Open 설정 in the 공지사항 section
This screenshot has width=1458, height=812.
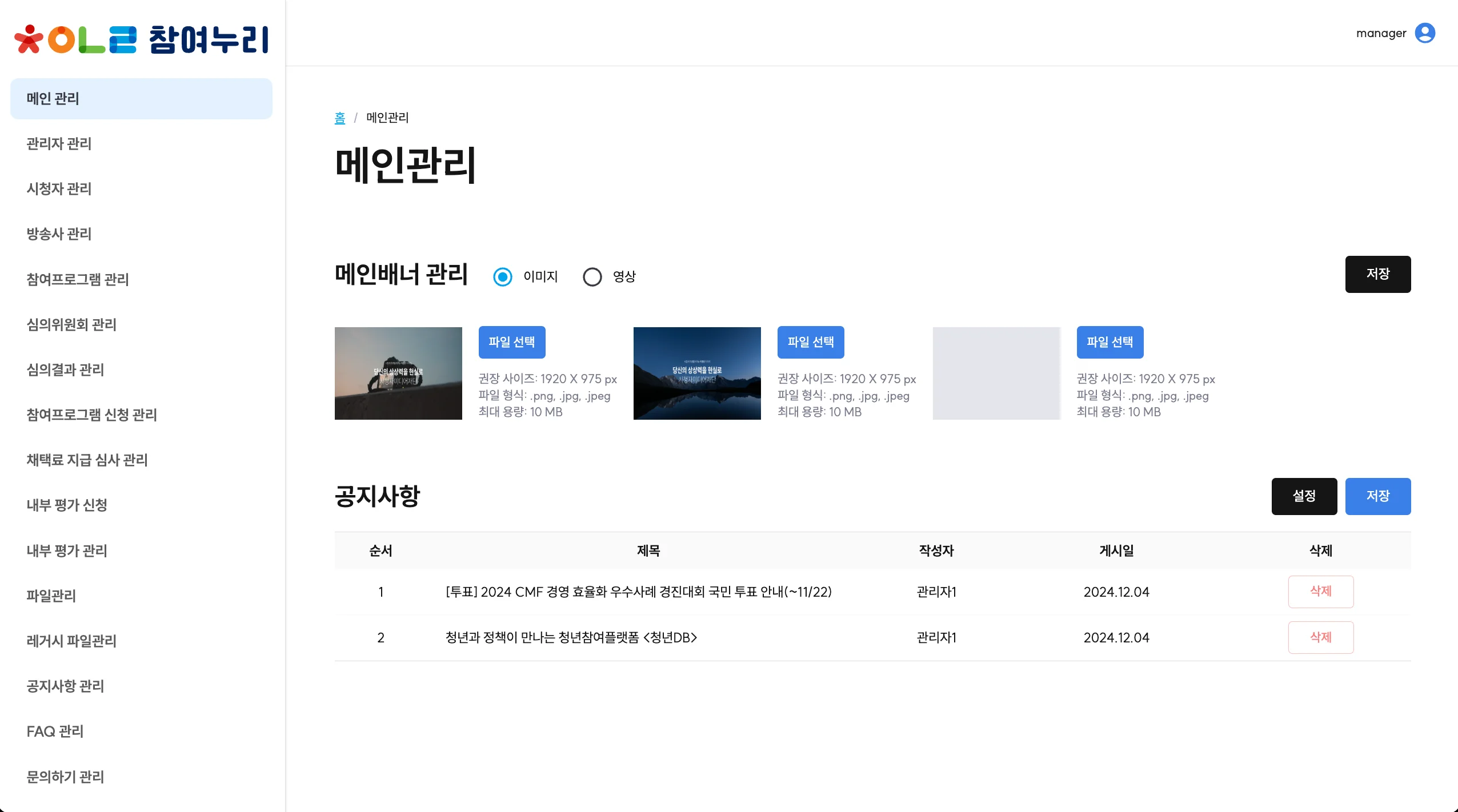tap(1304, 496)
